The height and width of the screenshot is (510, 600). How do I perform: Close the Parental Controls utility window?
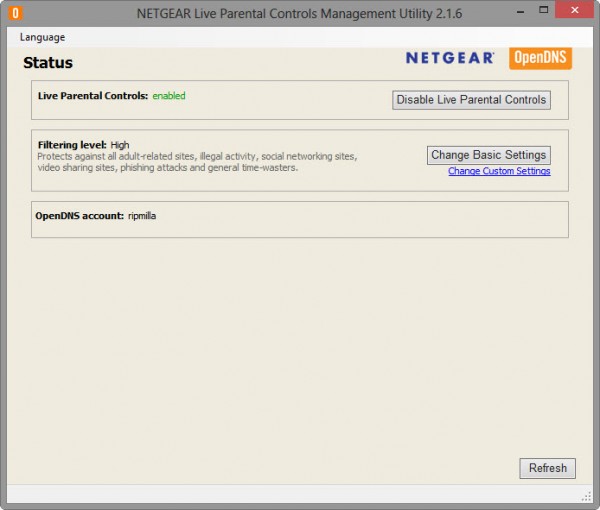click(x=574, y=10)
